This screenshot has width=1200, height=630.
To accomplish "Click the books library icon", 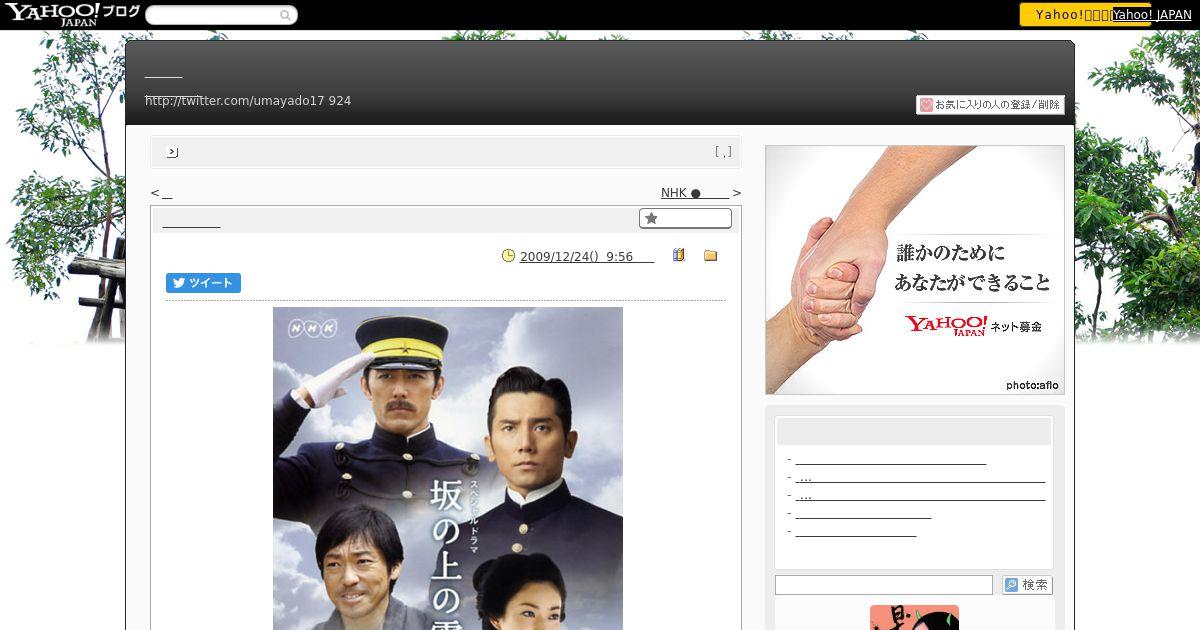I will (x=679, y=256).
